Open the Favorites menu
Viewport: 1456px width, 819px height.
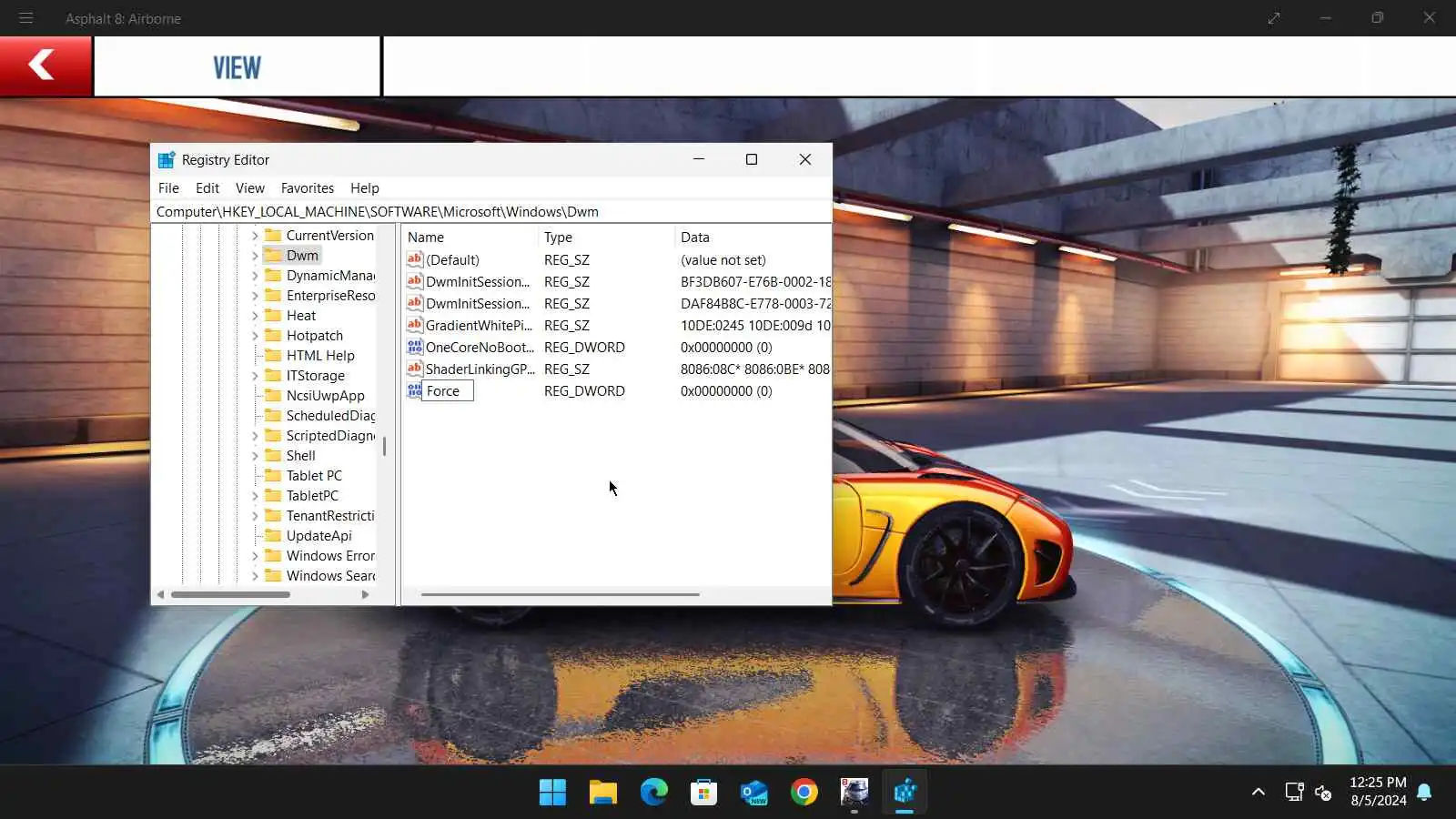pyautogui.click(x=308, y=188)
